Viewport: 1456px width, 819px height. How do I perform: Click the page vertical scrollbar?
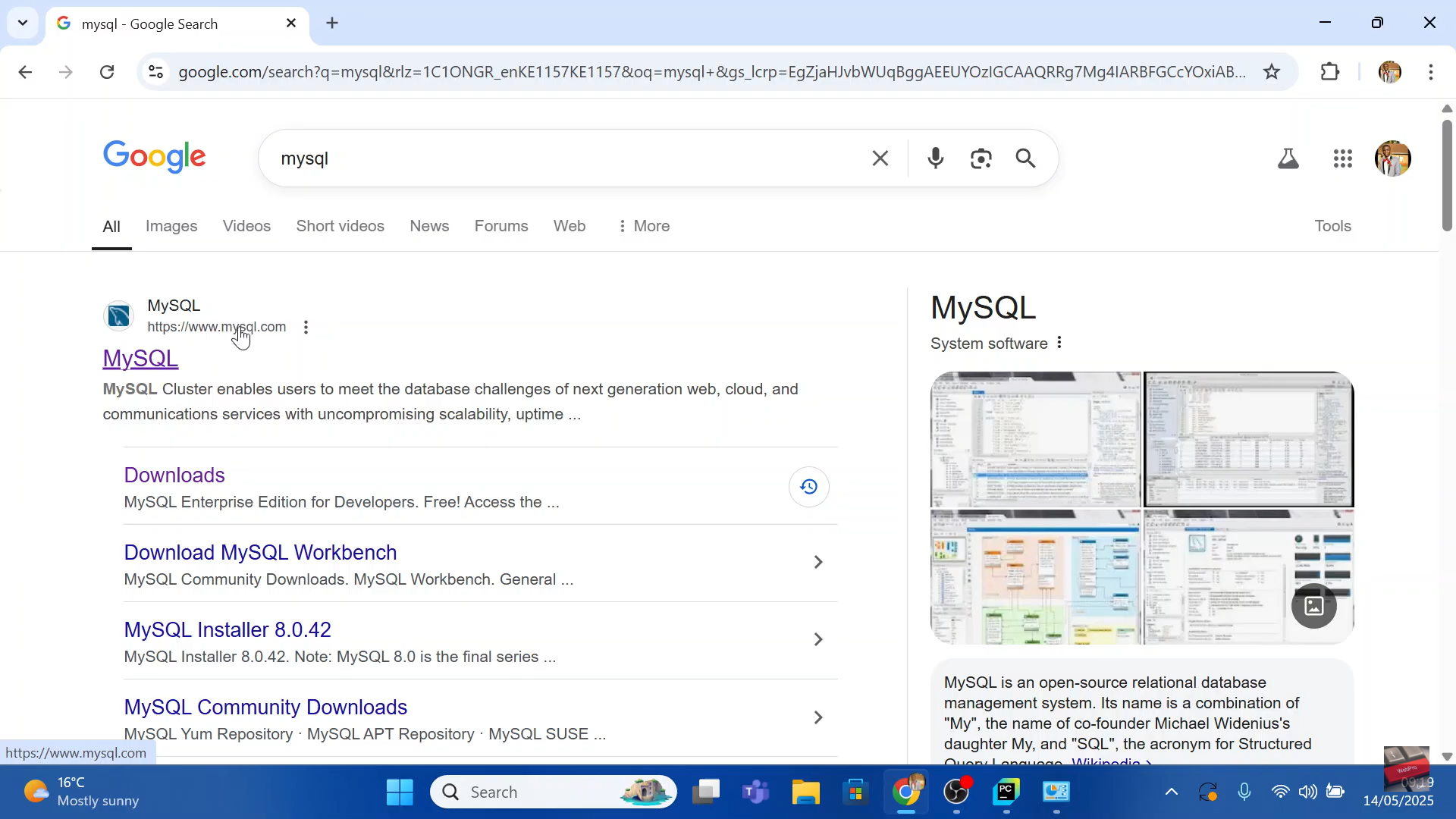(1447, 176)
